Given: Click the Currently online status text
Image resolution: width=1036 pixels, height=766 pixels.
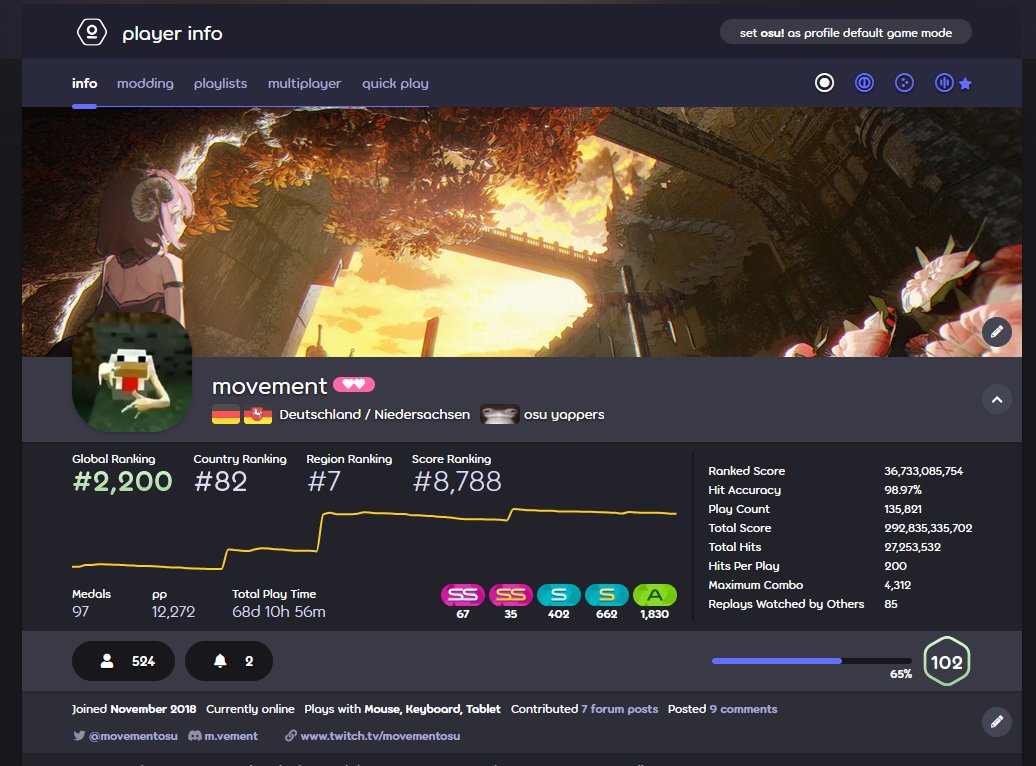Looking at the screenshot, I should [250, 709].
